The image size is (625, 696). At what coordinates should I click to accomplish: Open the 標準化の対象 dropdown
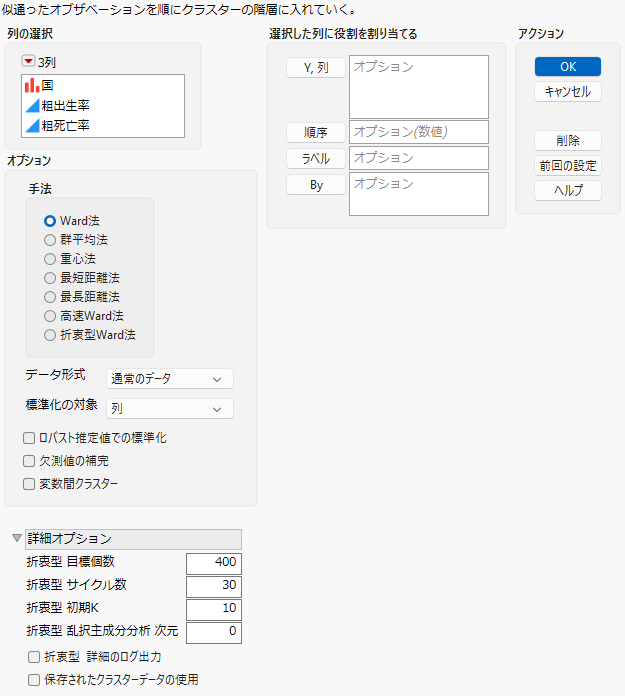click(170, 408)
